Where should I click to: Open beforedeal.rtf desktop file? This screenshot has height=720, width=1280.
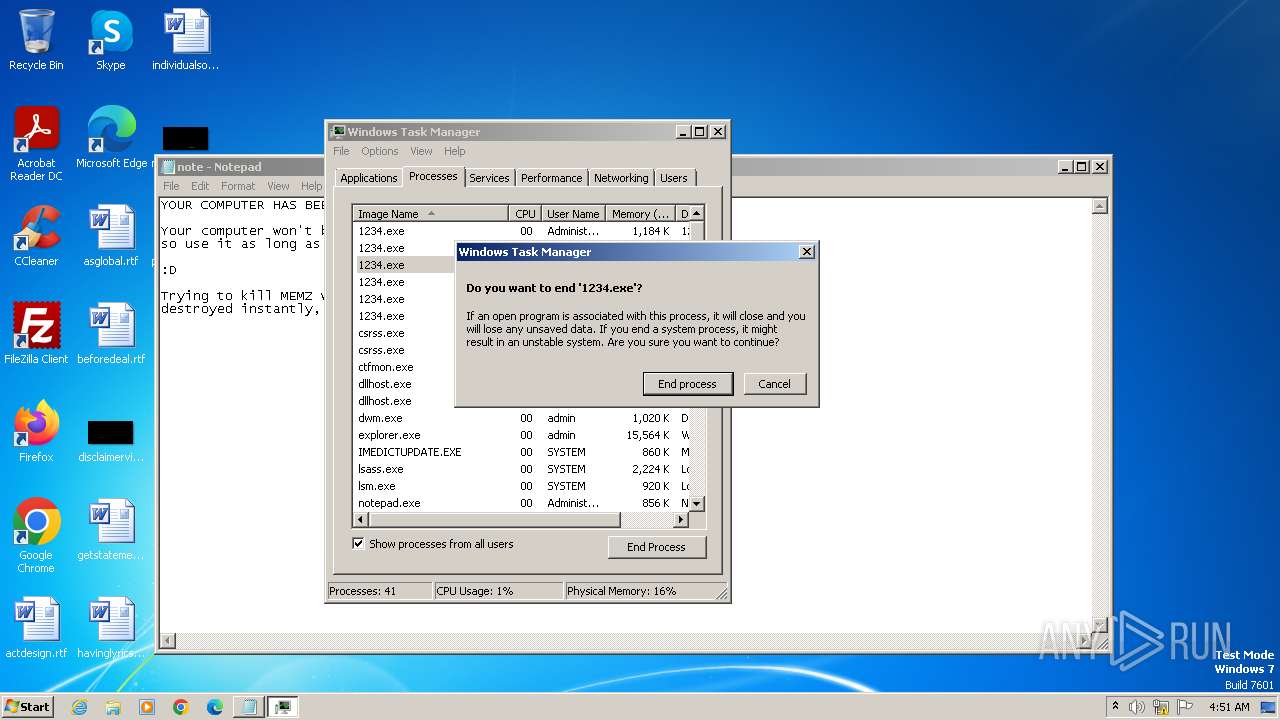pos(111,334)
